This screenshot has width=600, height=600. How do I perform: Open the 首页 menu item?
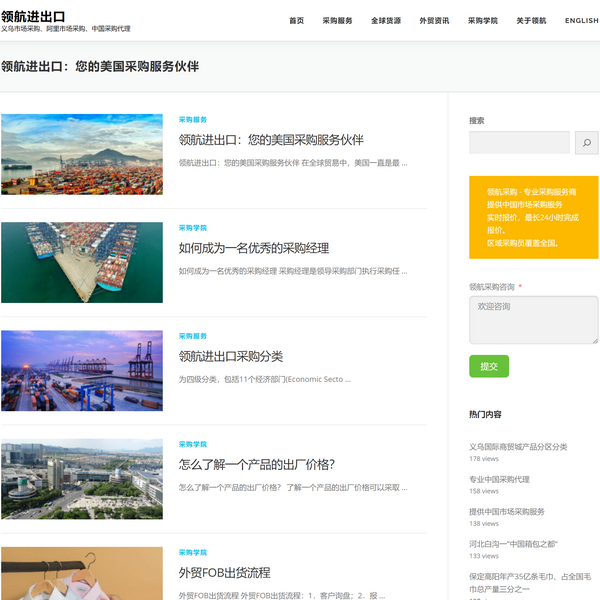click(296, 20)
